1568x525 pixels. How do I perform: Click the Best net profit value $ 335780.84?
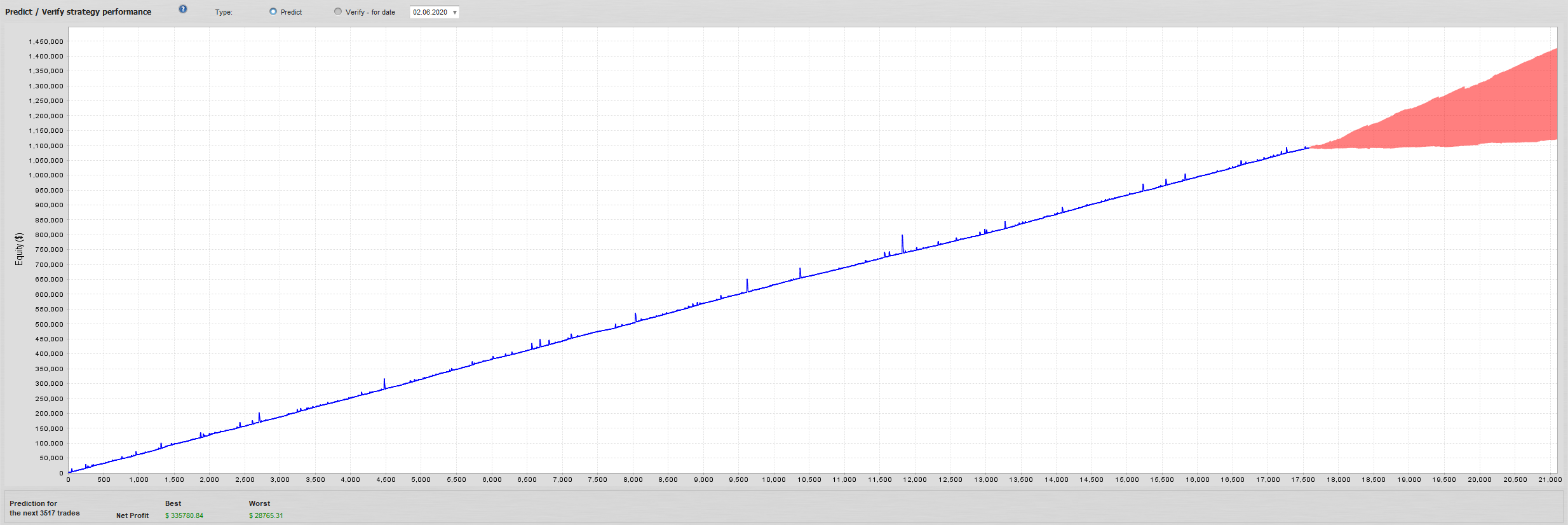click(x=184, y=515)
